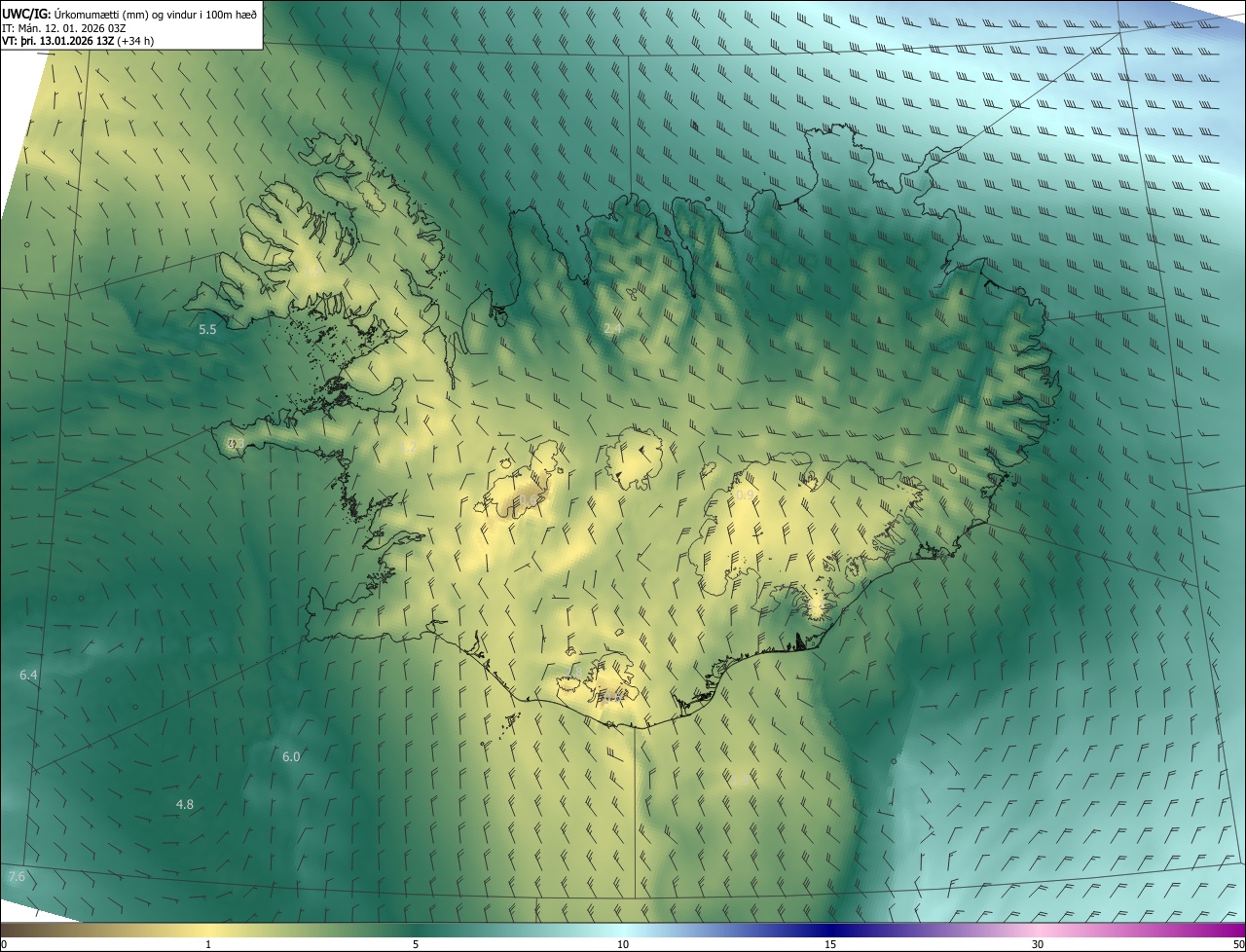Image resolution: width=1246 pixels, height=952 pixels.
Task: Click the '0.6' value on the central glacier
Action: [528, 500]
